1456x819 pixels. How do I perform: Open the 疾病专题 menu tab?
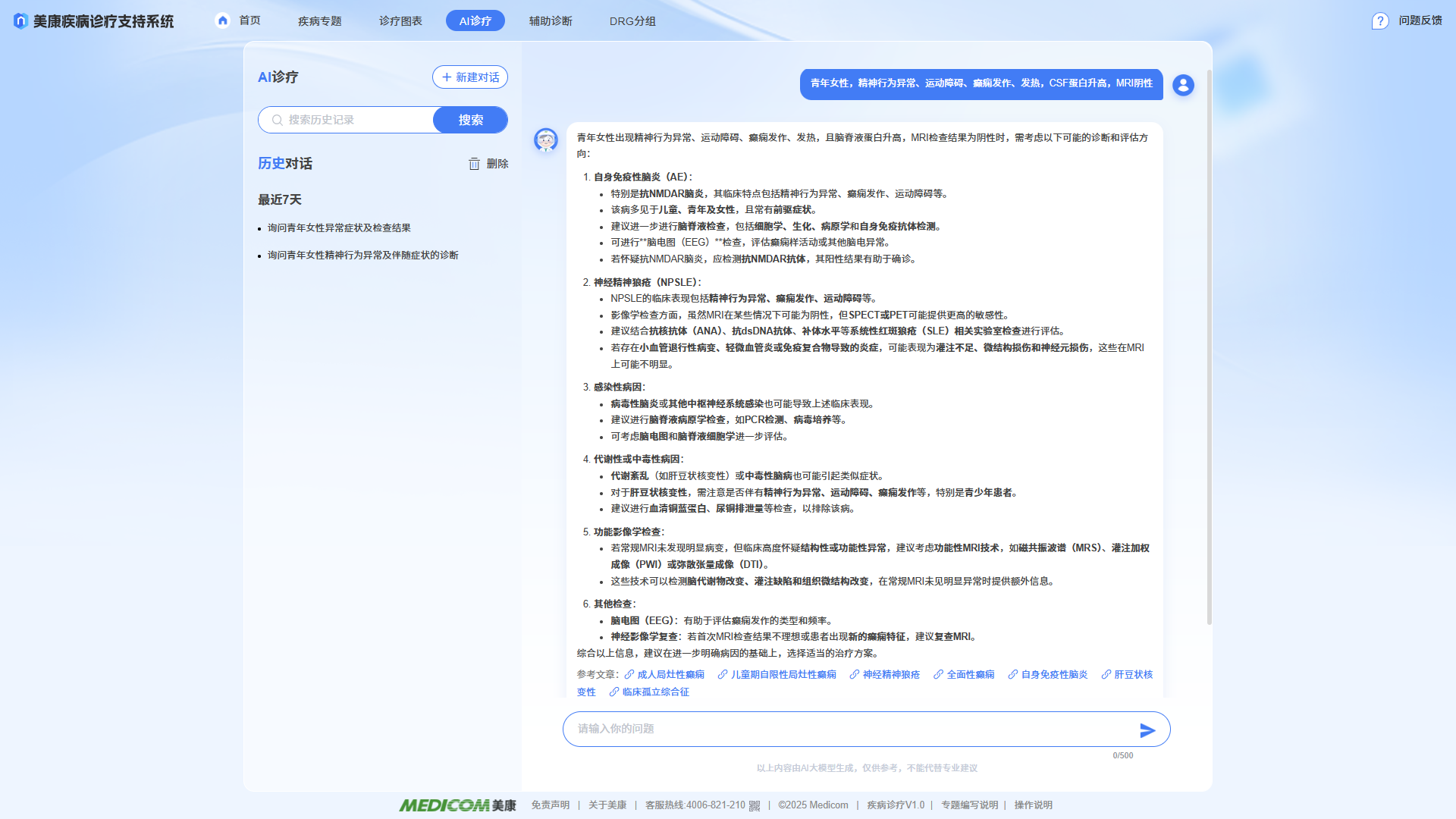pyautogui.click(x=319, y=21)
